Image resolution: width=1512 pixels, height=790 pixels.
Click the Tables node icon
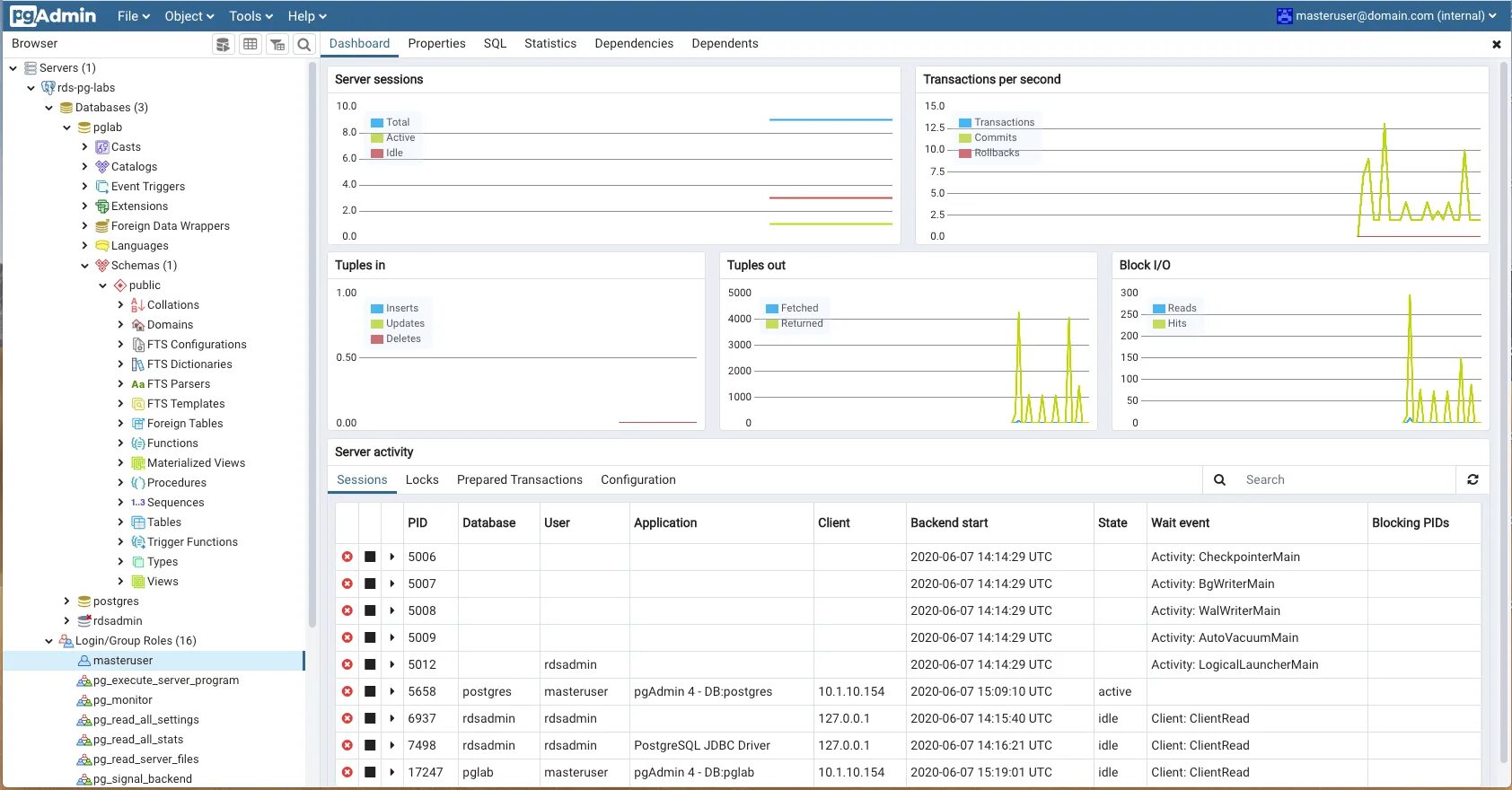[x=138, y=522]
